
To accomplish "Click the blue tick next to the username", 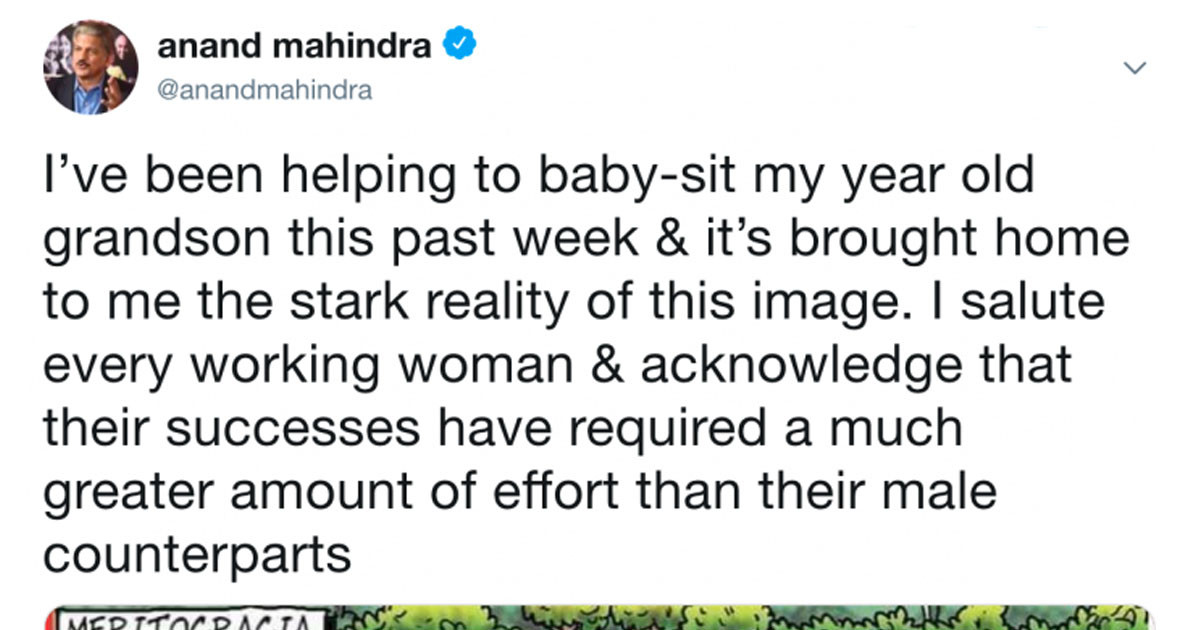I will [459, 44].
